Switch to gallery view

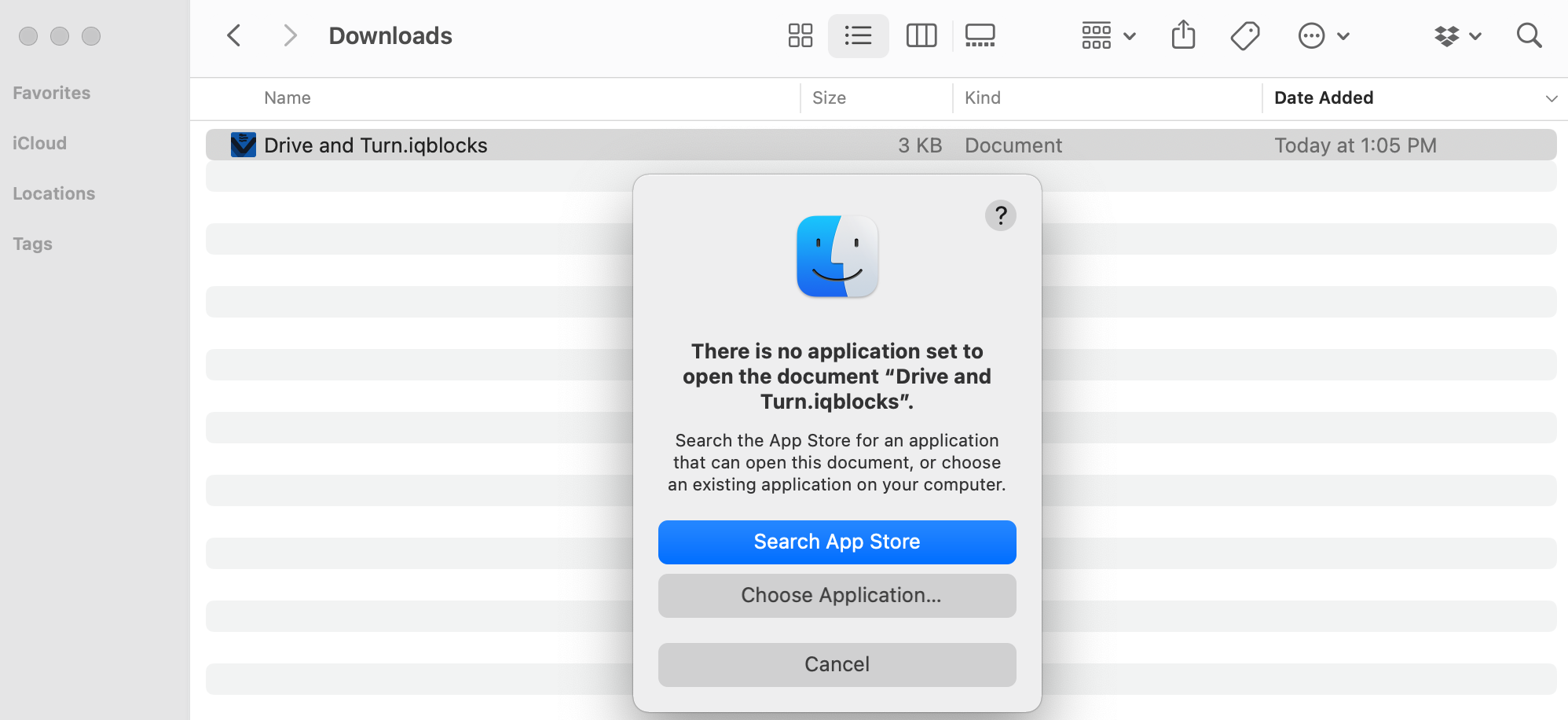[x=980, y=35]
